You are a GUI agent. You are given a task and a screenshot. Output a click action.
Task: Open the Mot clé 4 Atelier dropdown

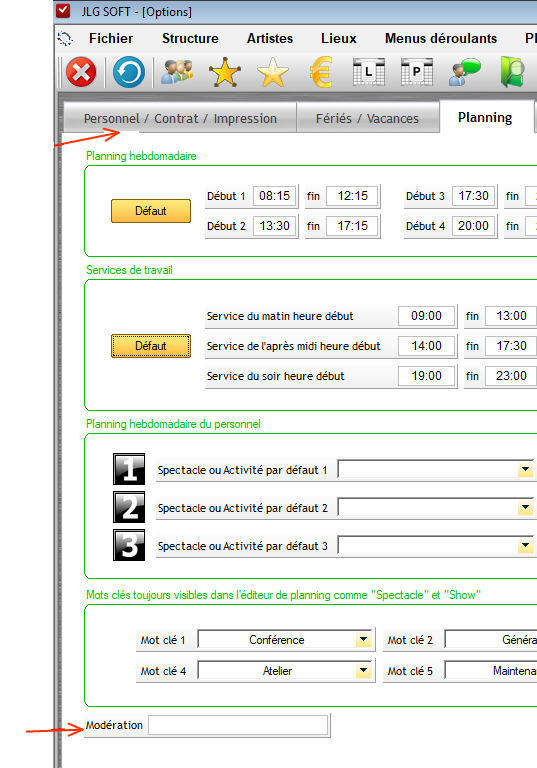point(363,671)
